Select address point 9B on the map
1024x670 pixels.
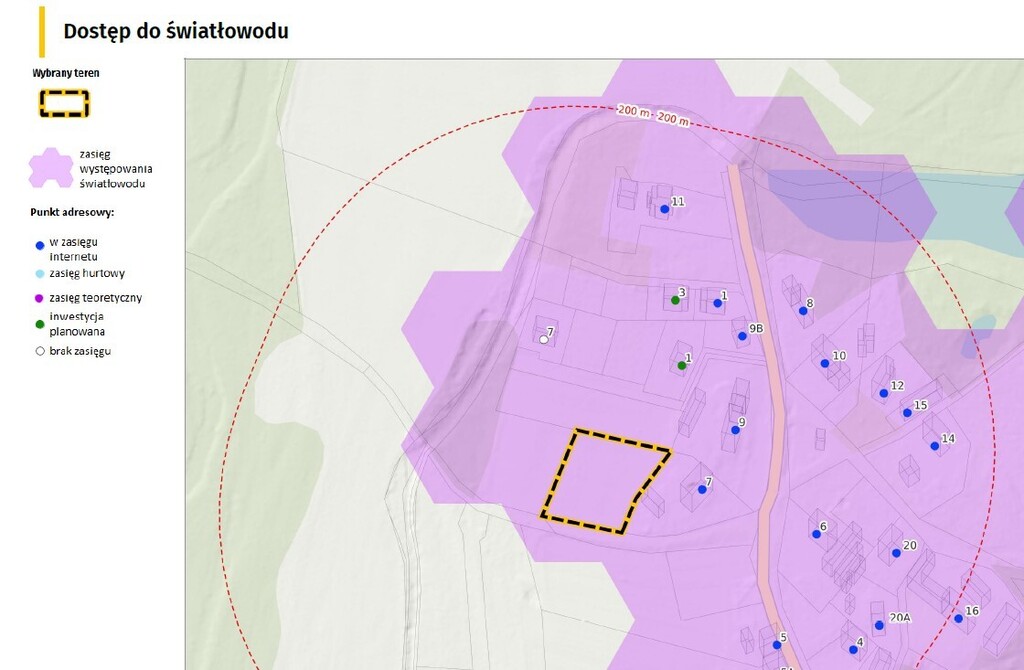(742, 336)
